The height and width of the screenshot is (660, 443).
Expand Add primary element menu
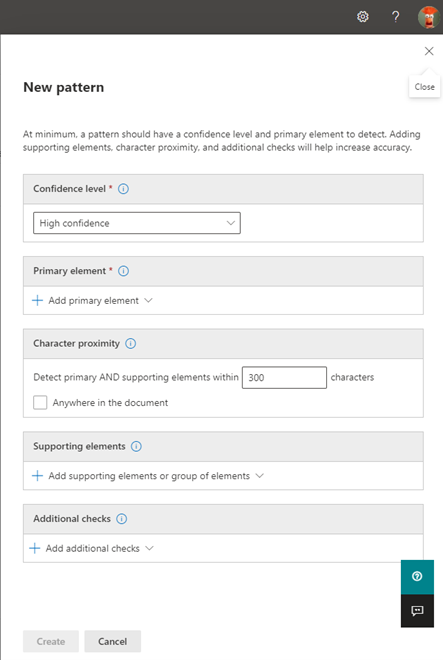(93, 301)
